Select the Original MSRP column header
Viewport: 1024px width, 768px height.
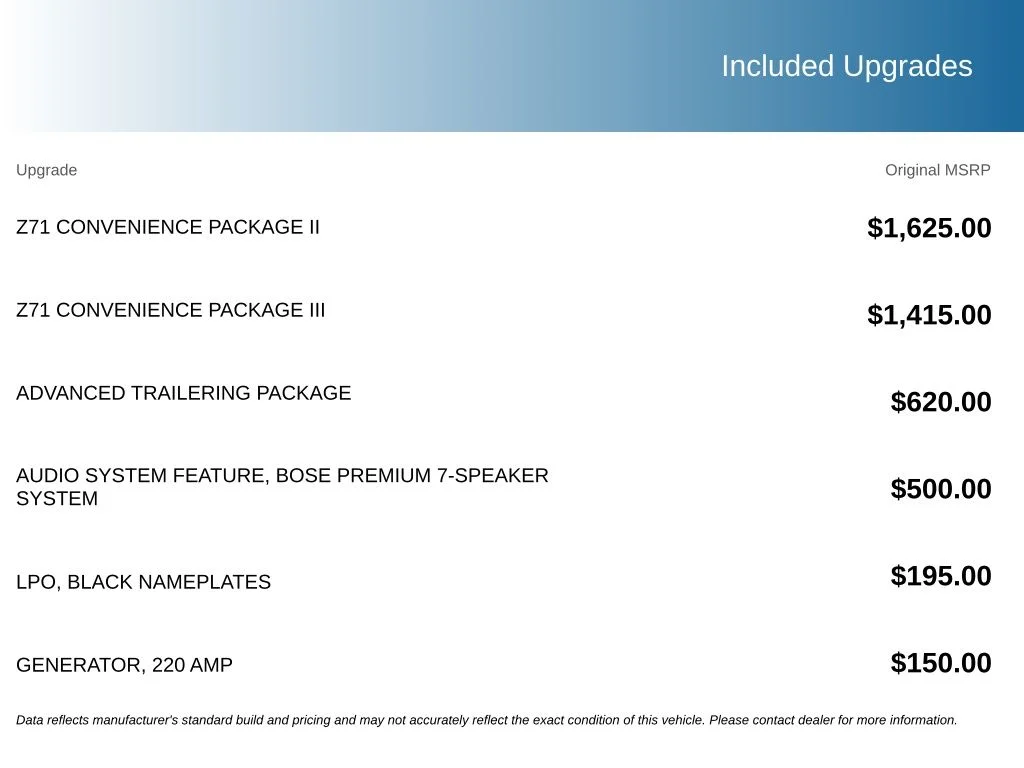[x=937, y=170]
